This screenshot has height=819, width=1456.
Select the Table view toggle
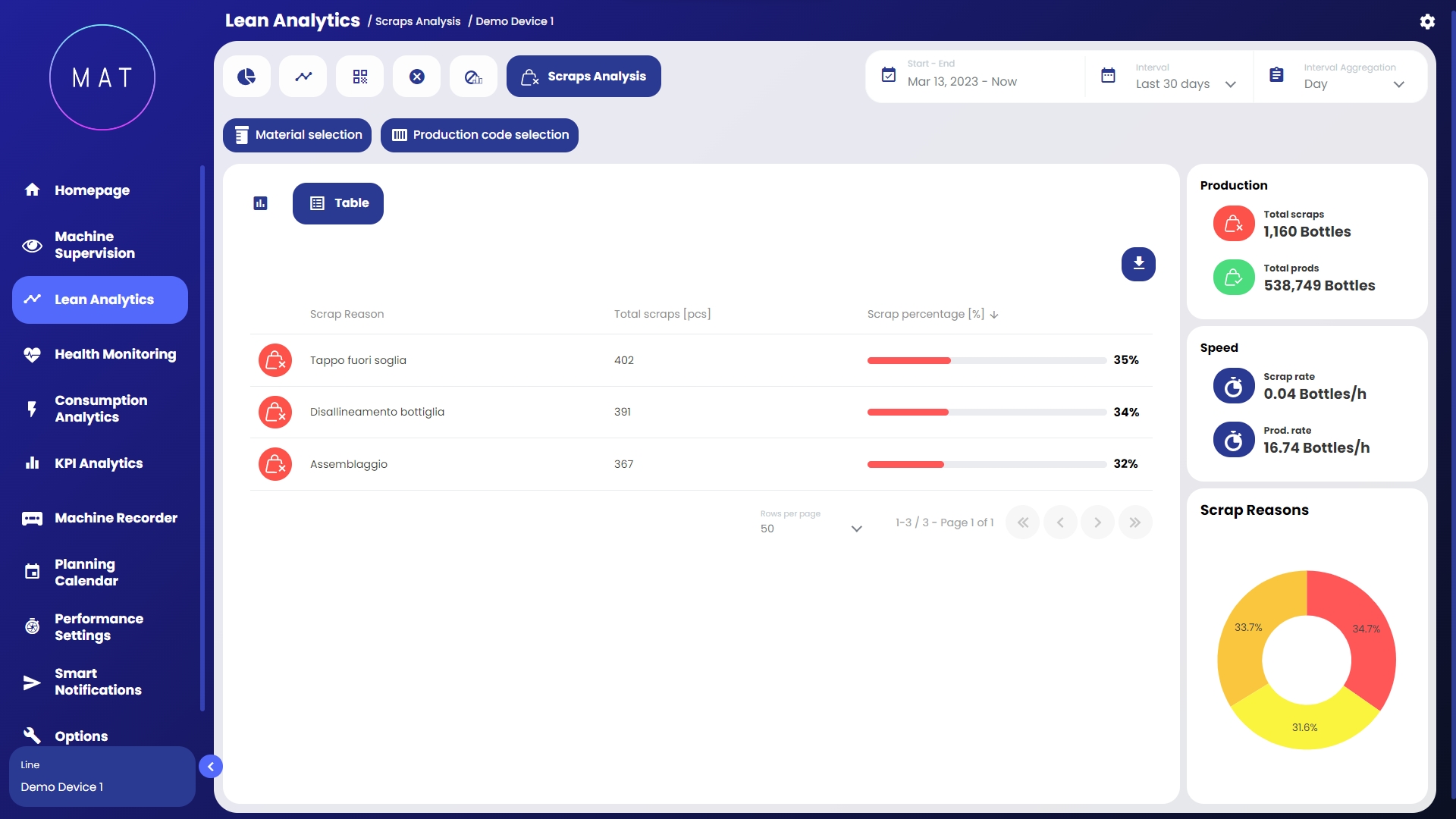pos(338,203)
